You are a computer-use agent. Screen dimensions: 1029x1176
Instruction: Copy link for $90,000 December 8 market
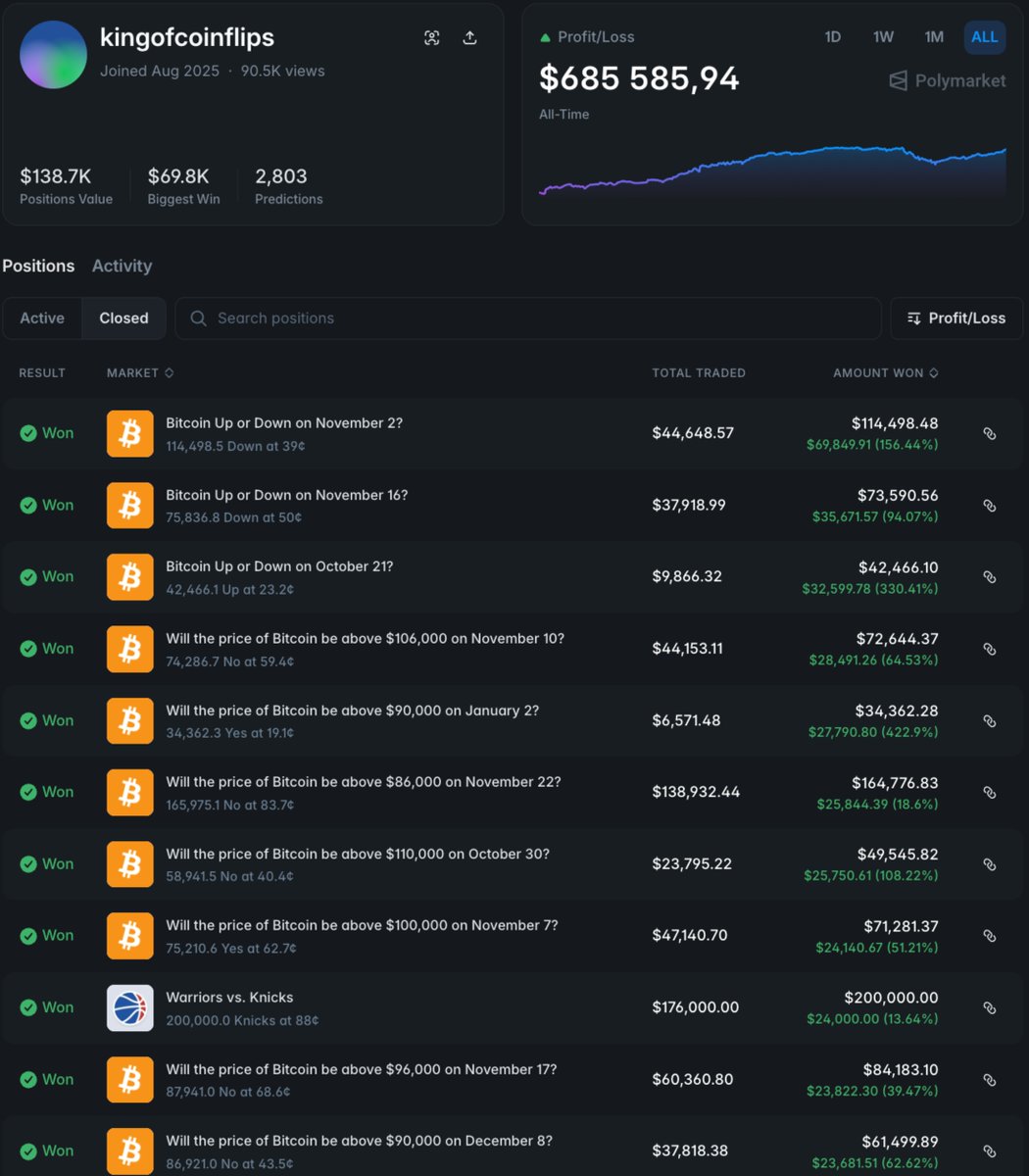[x=990, y=1151]
